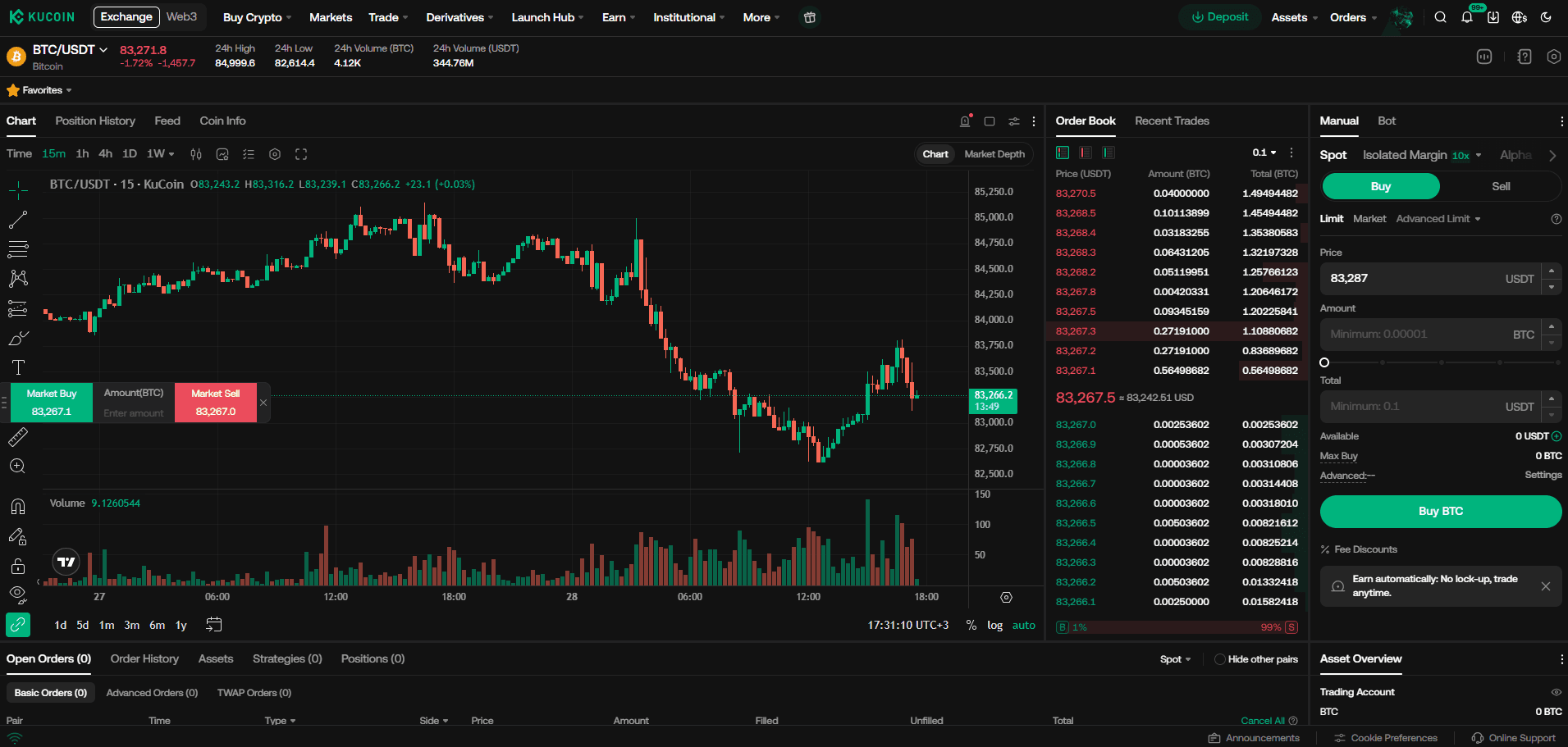Screen dimensions: 1568x747
Task: Show sell orders only view
Action: pos(1086,153)
